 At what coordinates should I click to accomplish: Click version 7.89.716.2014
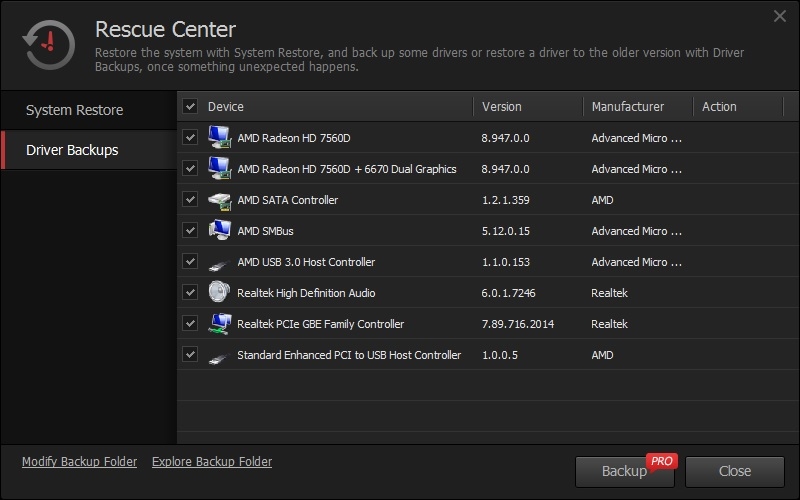point(518,324)
